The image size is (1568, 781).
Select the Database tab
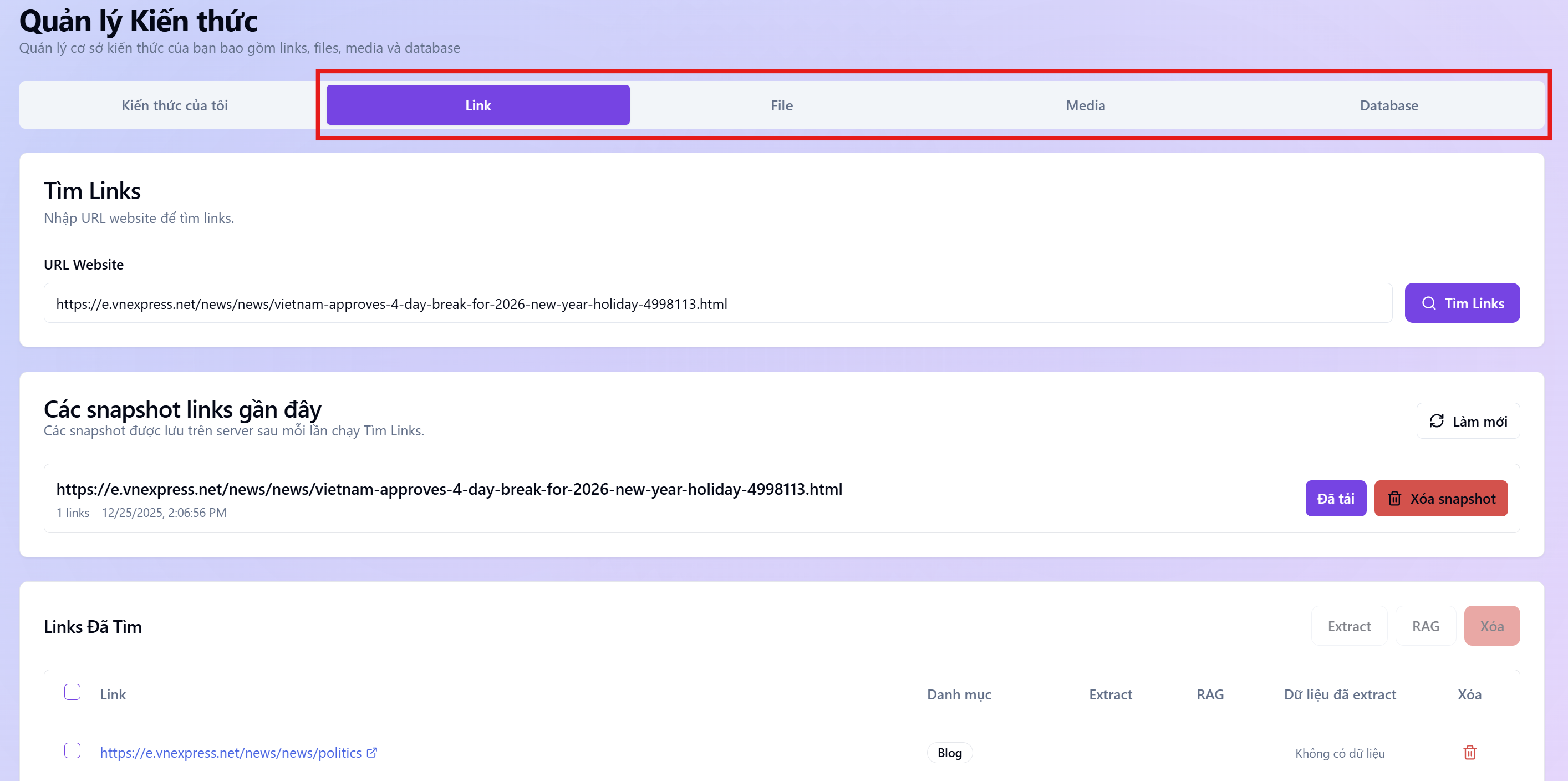[x=1388, y=105]
